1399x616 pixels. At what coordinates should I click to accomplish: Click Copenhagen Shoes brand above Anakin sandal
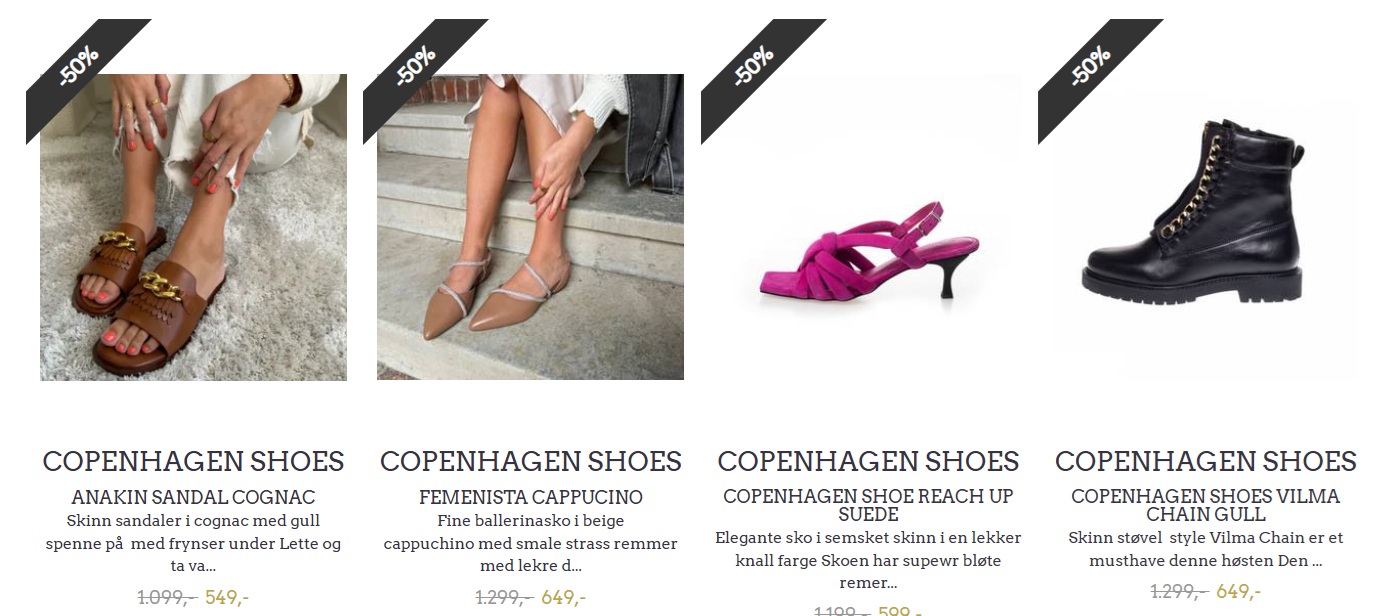193,461
